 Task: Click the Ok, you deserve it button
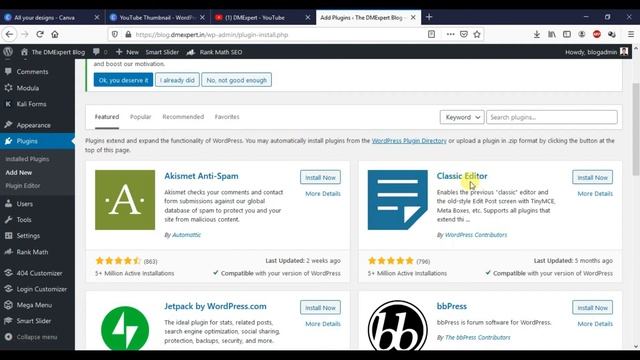123,80
